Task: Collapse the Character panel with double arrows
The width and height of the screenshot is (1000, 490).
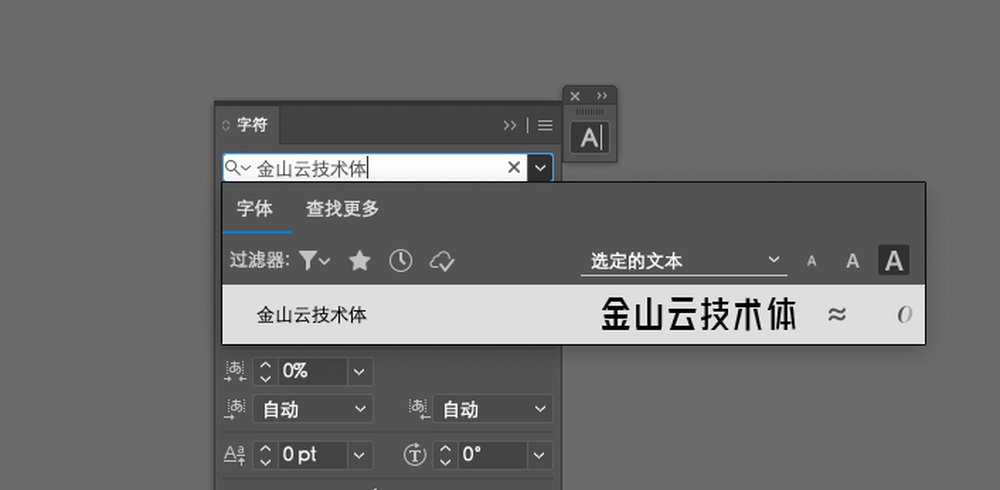Action: point(510,126)
